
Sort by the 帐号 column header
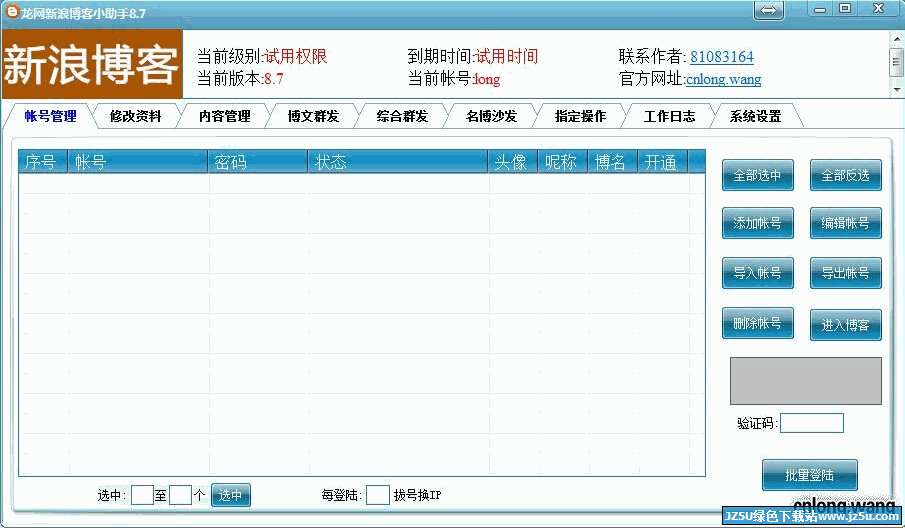(137, 162)
